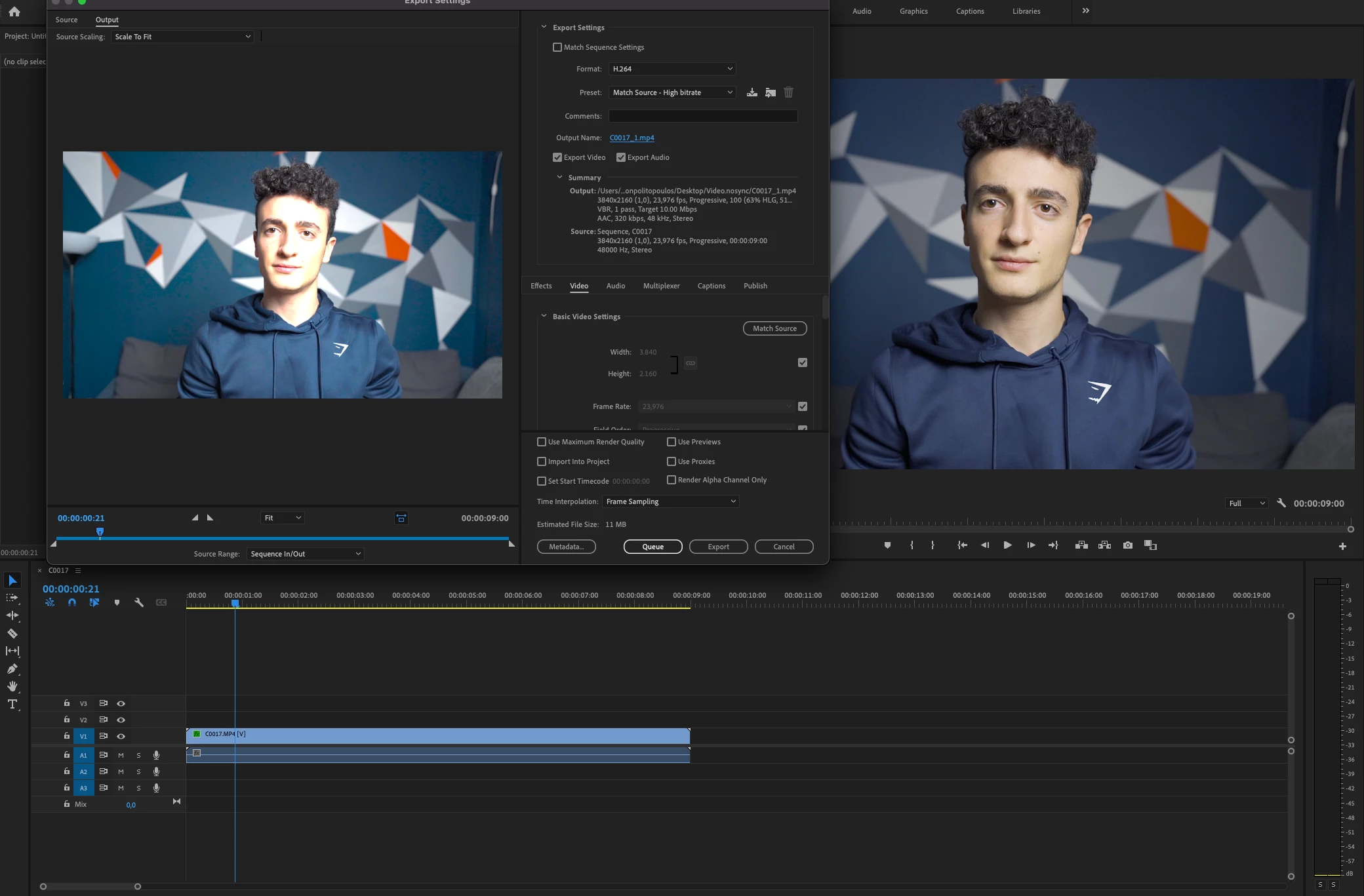Switch to the Audio tab in export settings
The width and height of the screenshot is (1364, 896).
[615, 286]
